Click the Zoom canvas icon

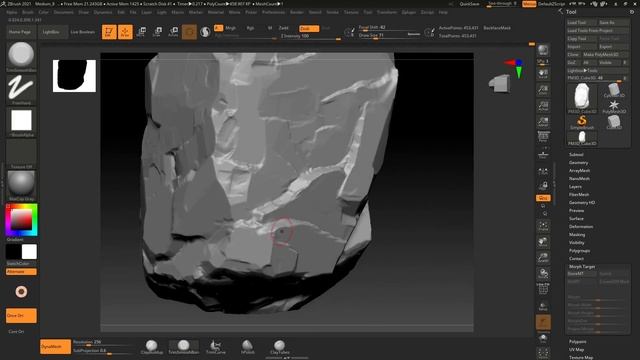point(543,90)
